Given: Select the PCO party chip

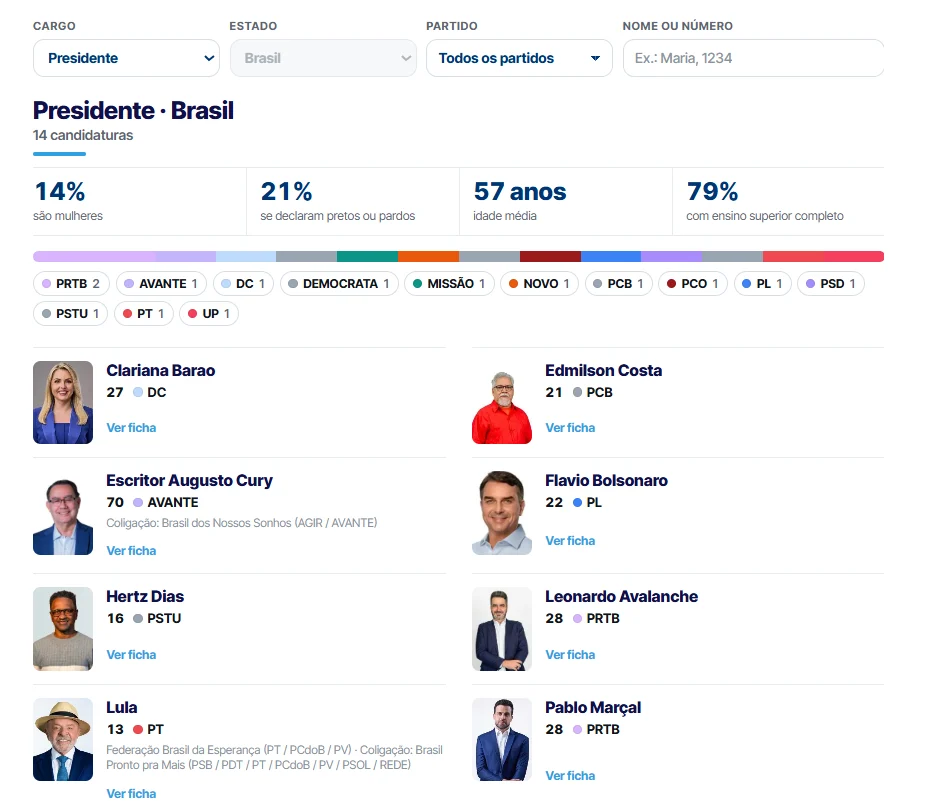Looking at the screenshot, I should tap(693, 284).
